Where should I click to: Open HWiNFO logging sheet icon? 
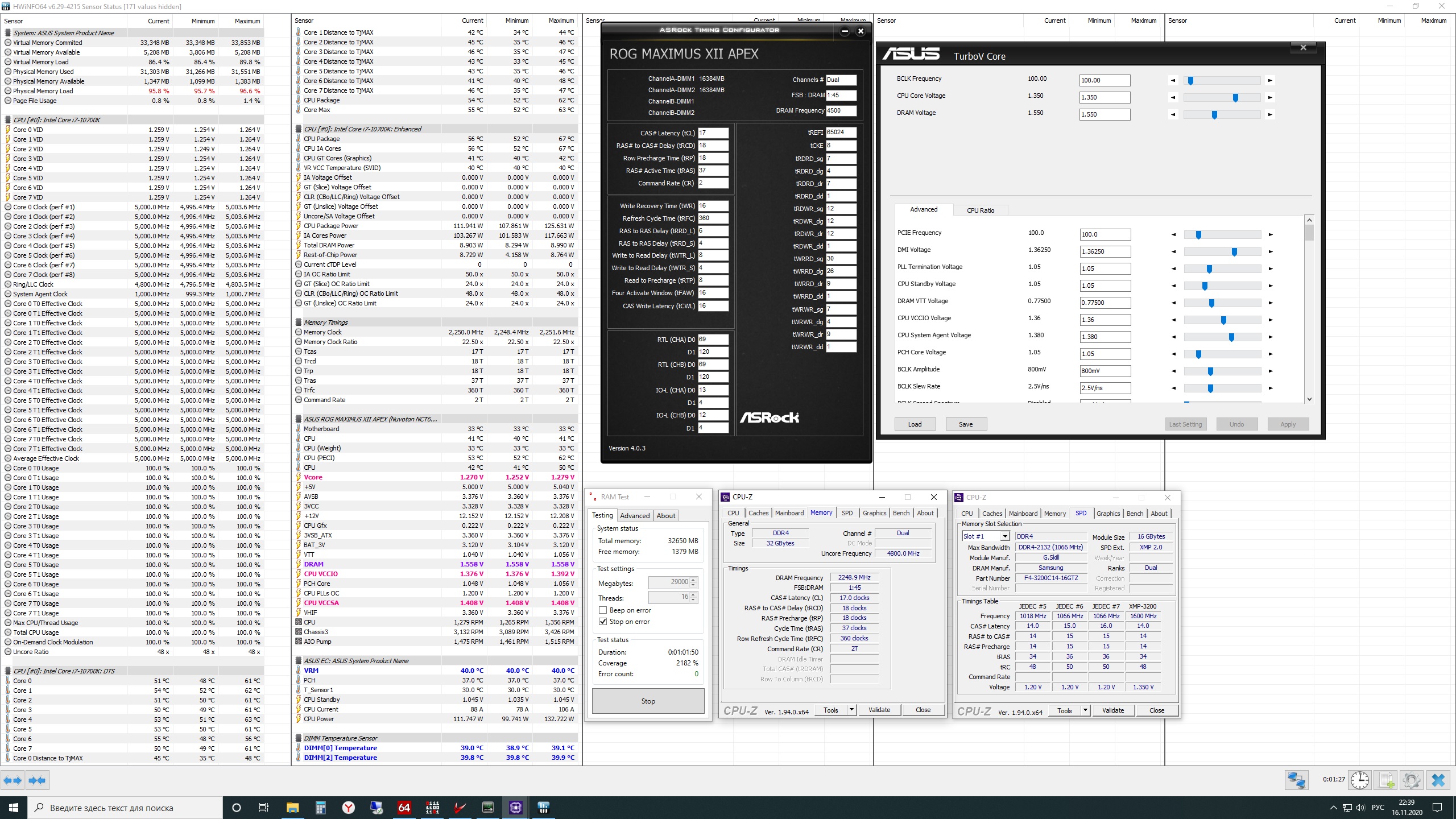pyautogui.click(x=1386, y=780)
